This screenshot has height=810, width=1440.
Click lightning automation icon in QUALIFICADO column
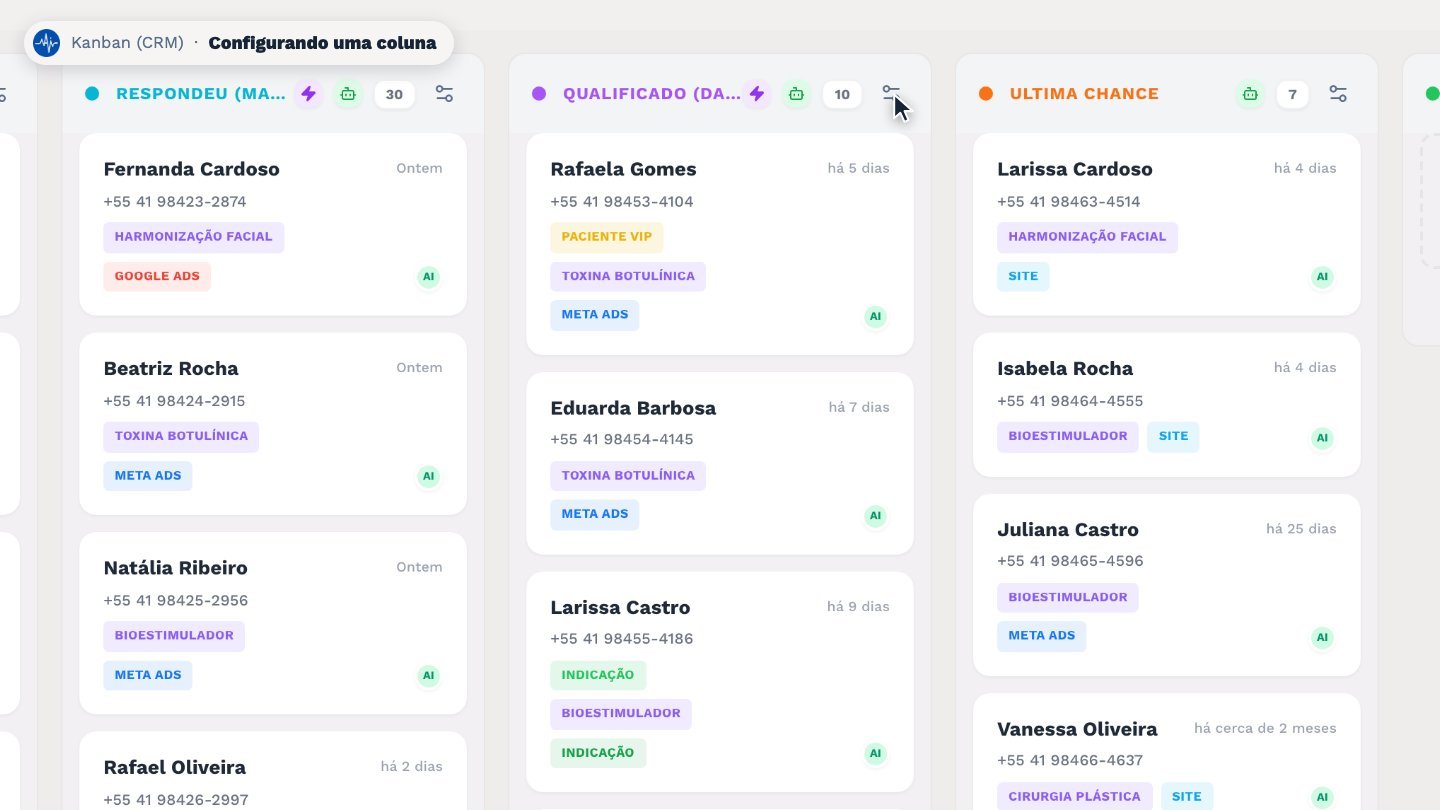[757, 94]
